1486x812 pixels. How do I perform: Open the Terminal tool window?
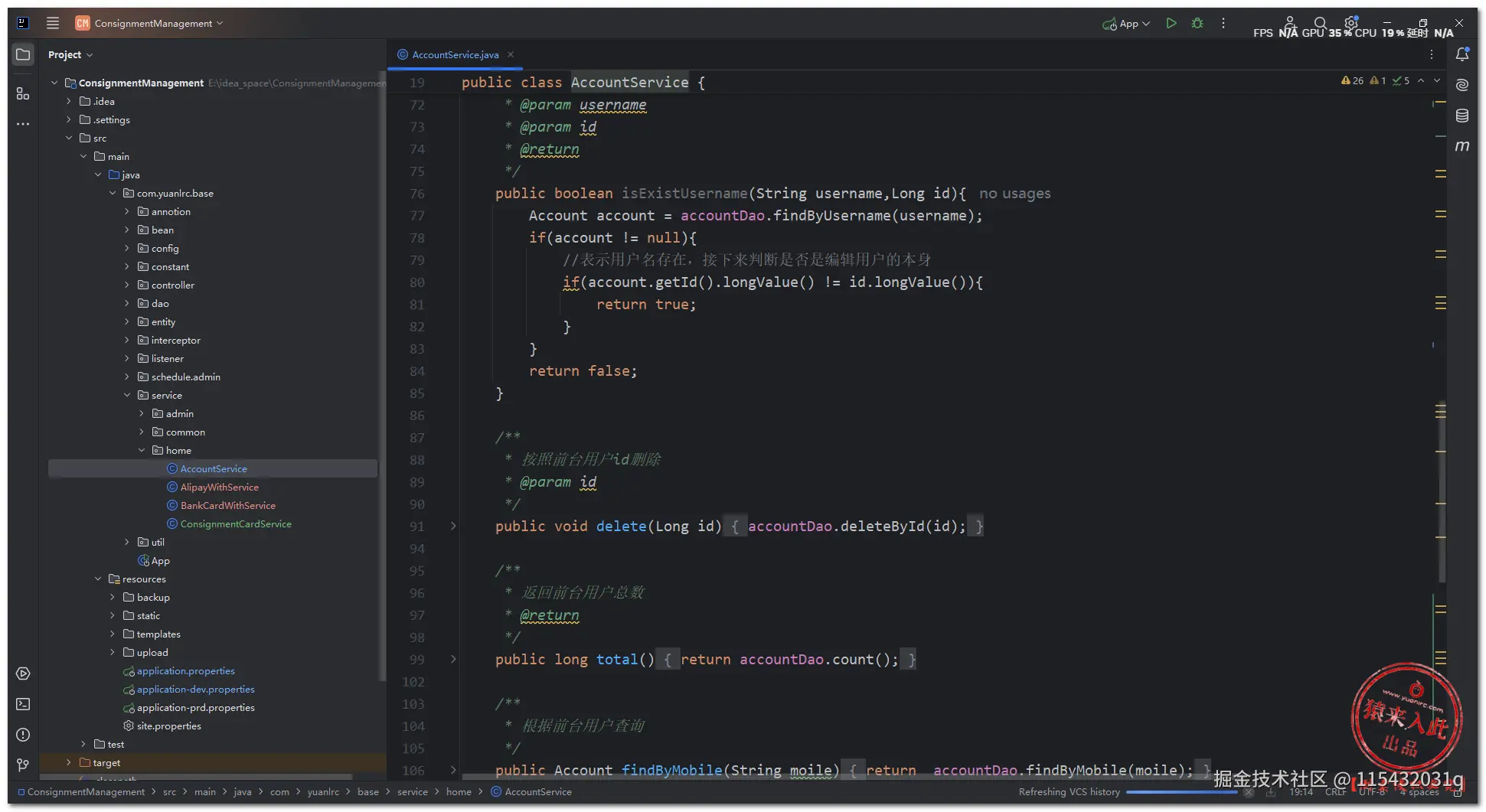tap(23, 704)
